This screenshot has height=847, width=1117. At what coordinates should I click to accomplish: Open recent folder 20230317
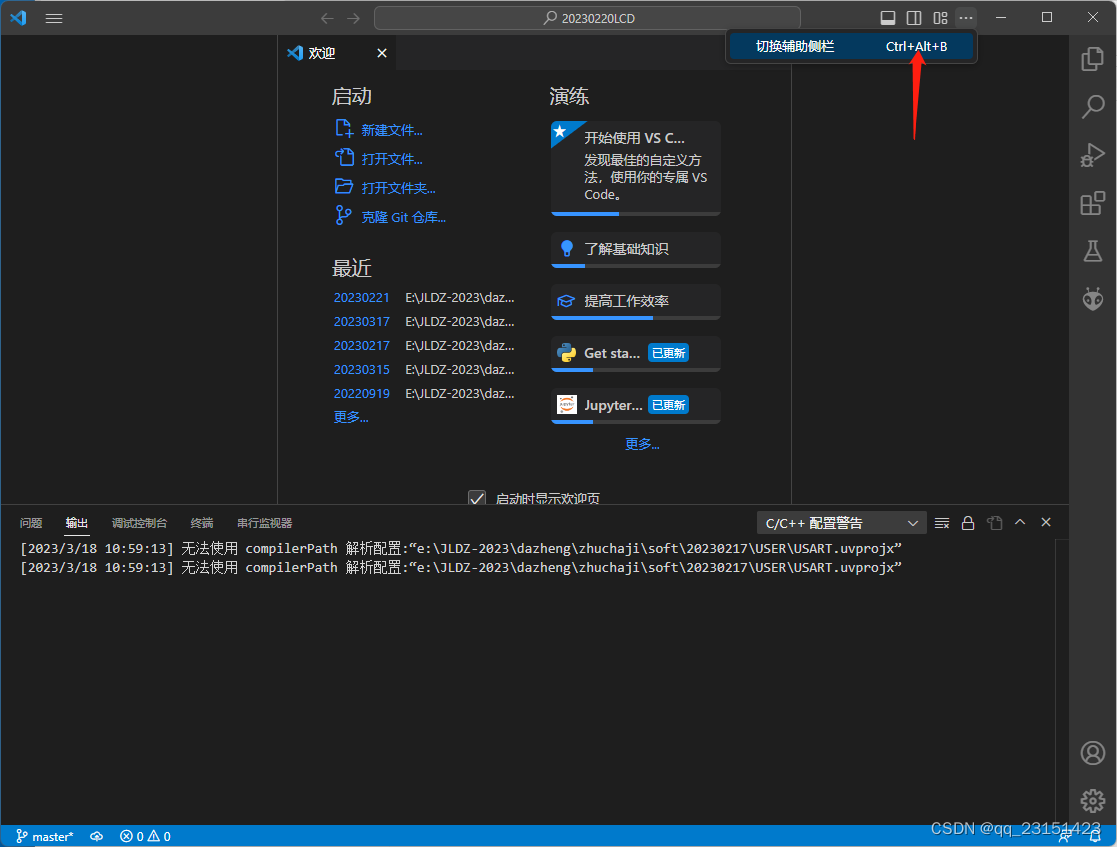(361, 322)
